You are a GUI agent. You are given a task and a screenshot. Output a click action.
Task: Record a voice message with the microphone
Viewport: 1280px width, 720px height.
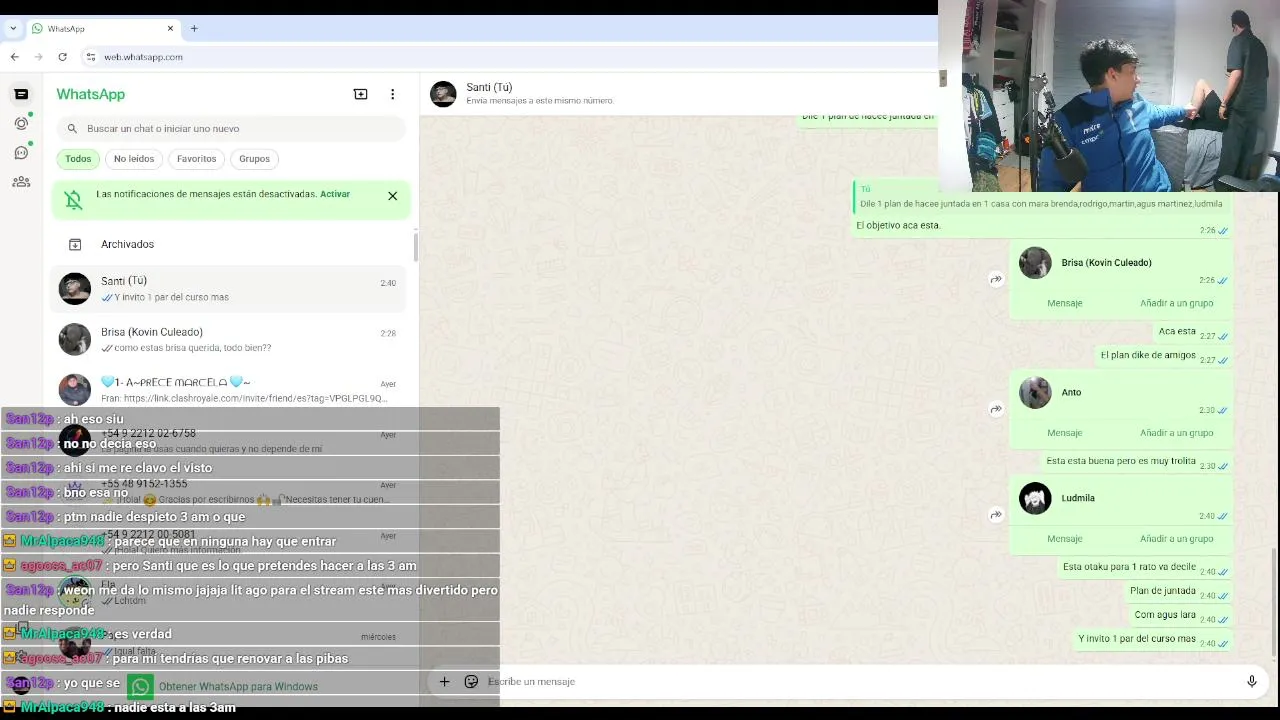click(x=1251, y=682)
